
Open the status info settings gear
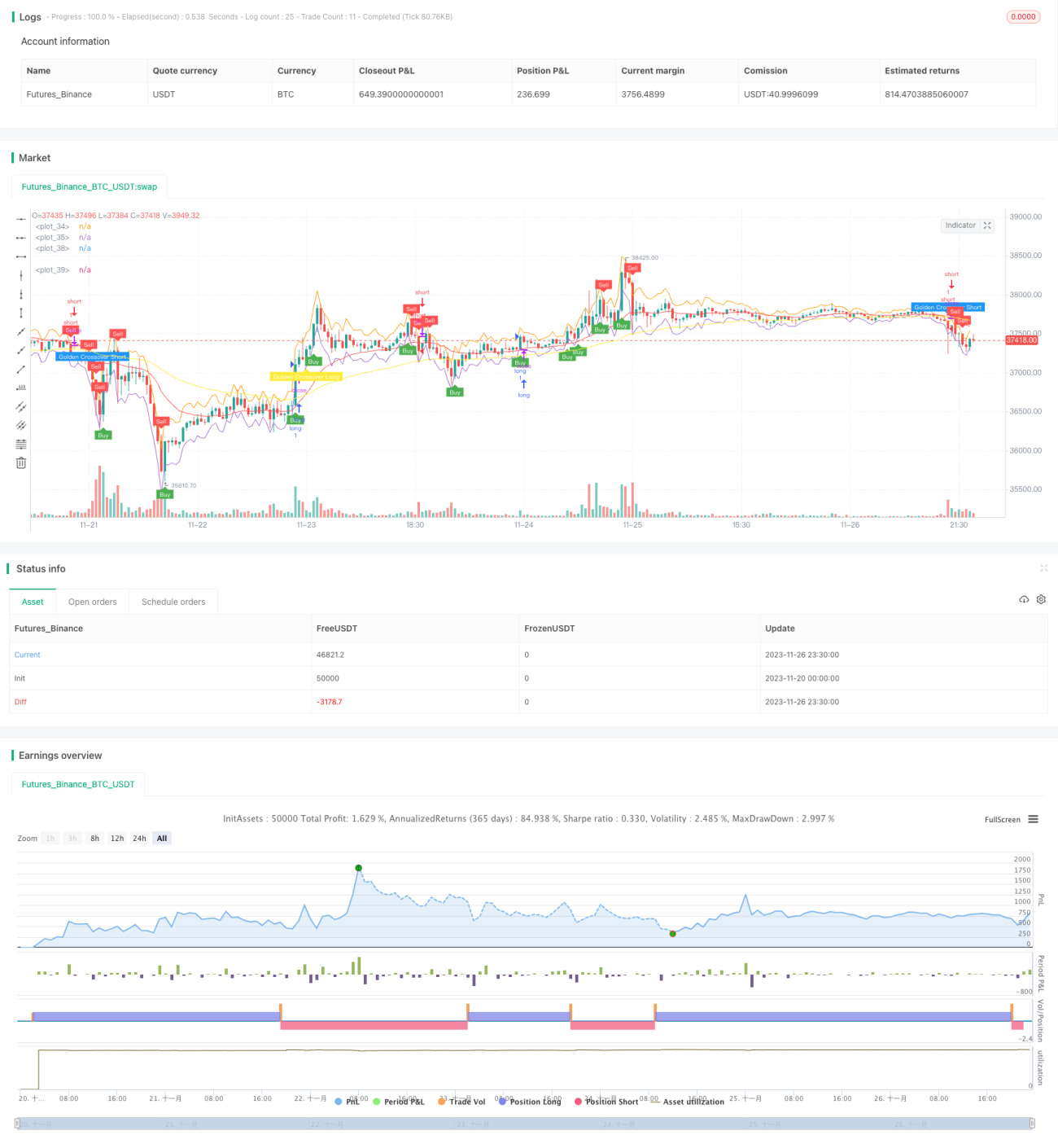(1041, 599)
